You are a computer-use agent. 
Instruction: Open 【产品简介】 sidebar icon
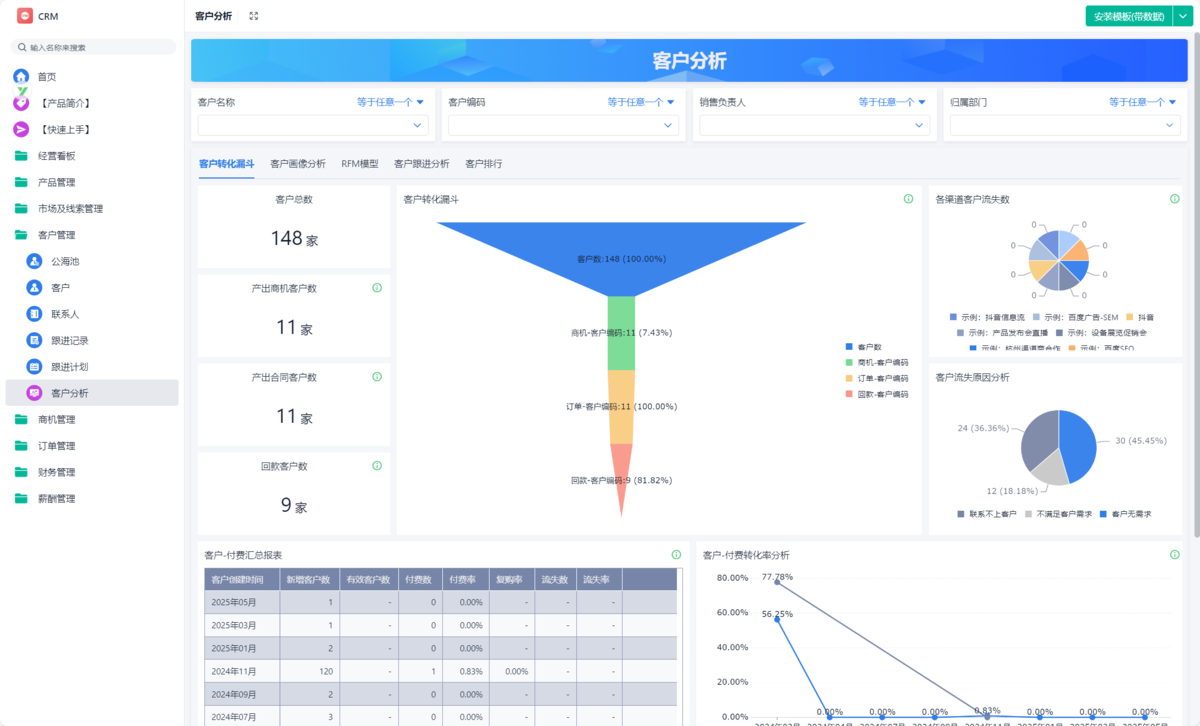click(21, 103)
